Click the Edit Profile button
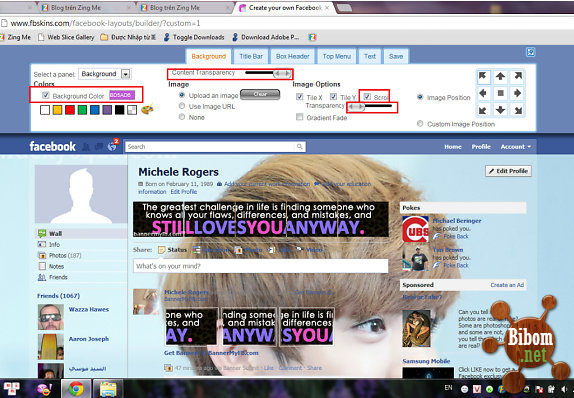The height and width of the screenshot is (398, 574). pyautogui.click(x=508, y=171)
